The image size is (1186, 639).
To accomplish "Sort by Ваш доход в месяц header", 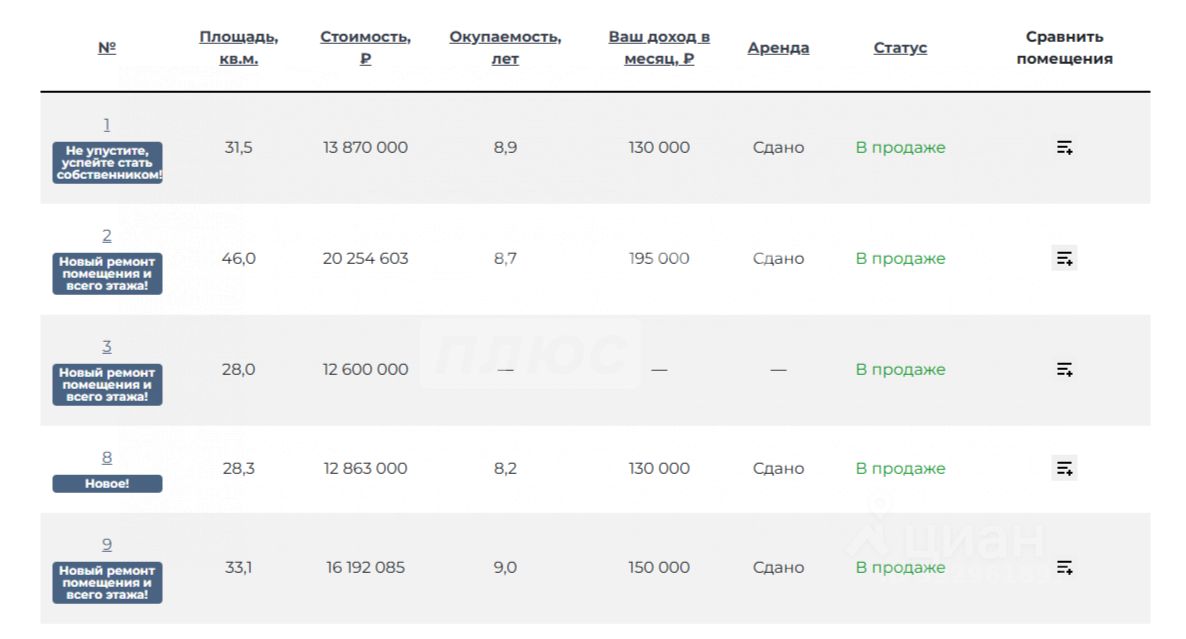I will (659, 48).
